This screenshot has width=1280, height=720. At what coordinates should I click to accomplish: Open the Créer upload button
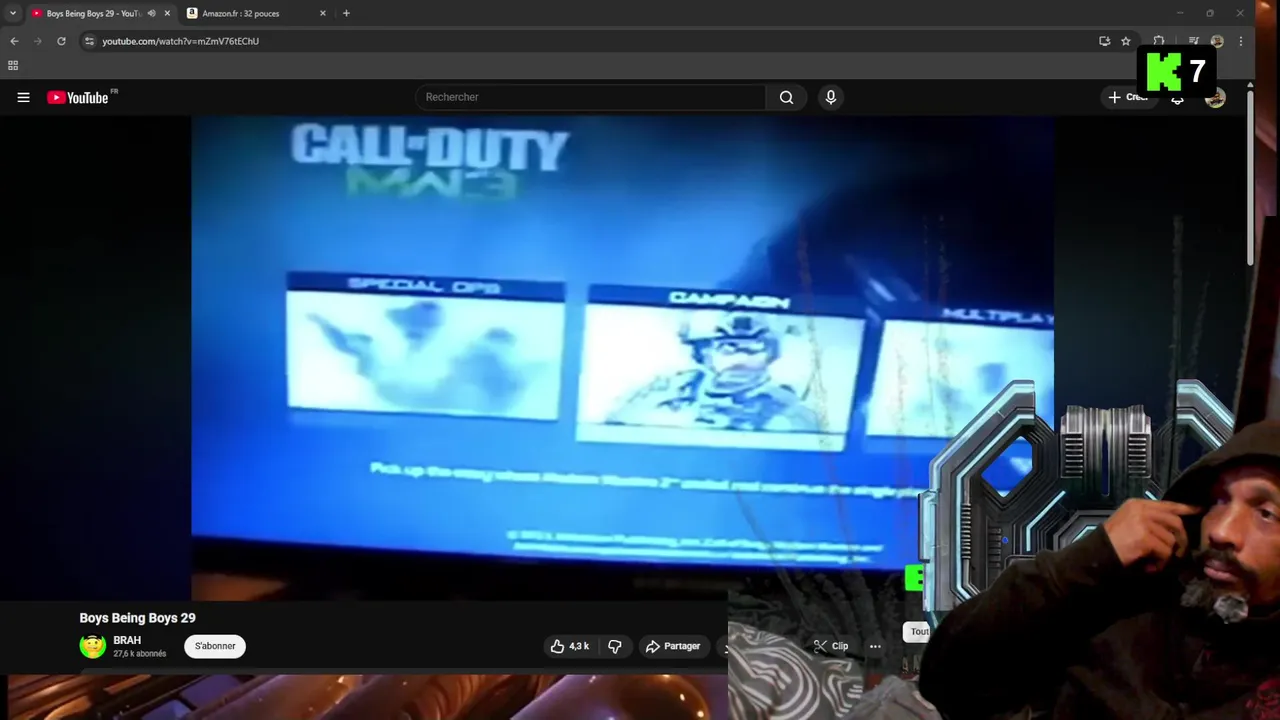point(1128,97)
